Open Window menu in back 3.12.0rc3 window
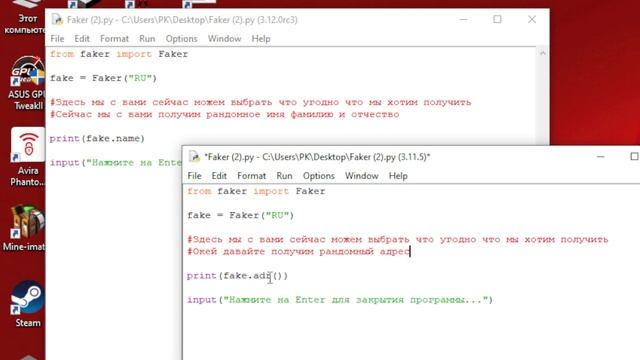The image size is (640, 360). [x=224, y=39]
